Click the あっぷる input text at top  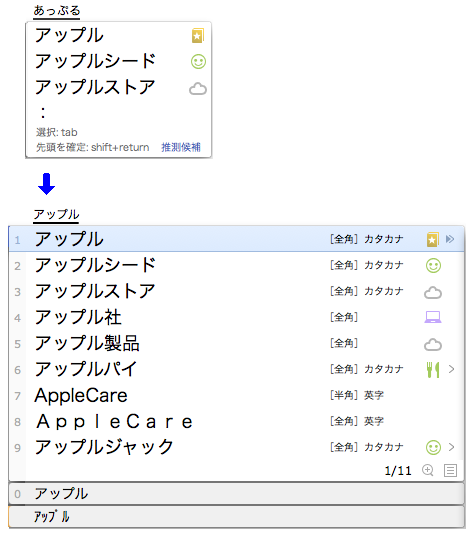57,10
